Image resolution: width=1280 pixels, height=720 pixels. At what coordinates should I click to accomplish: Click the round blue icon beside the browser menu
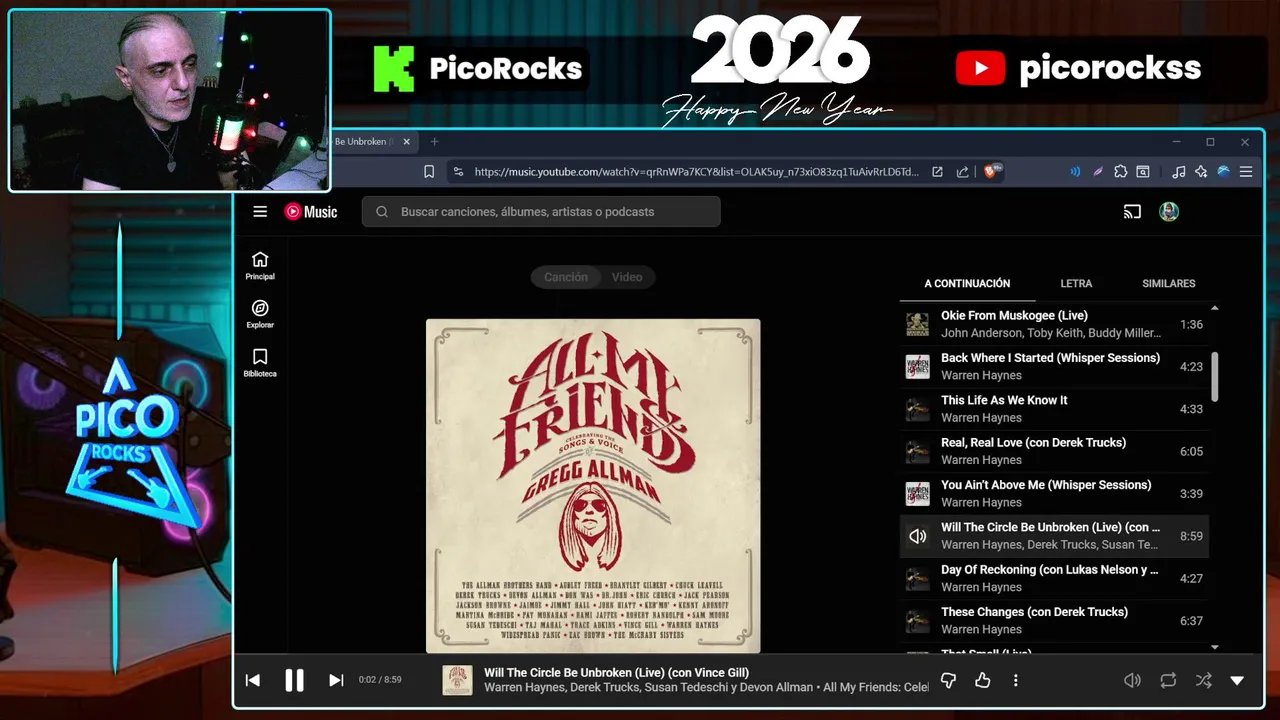click(x=1223, y=172)
